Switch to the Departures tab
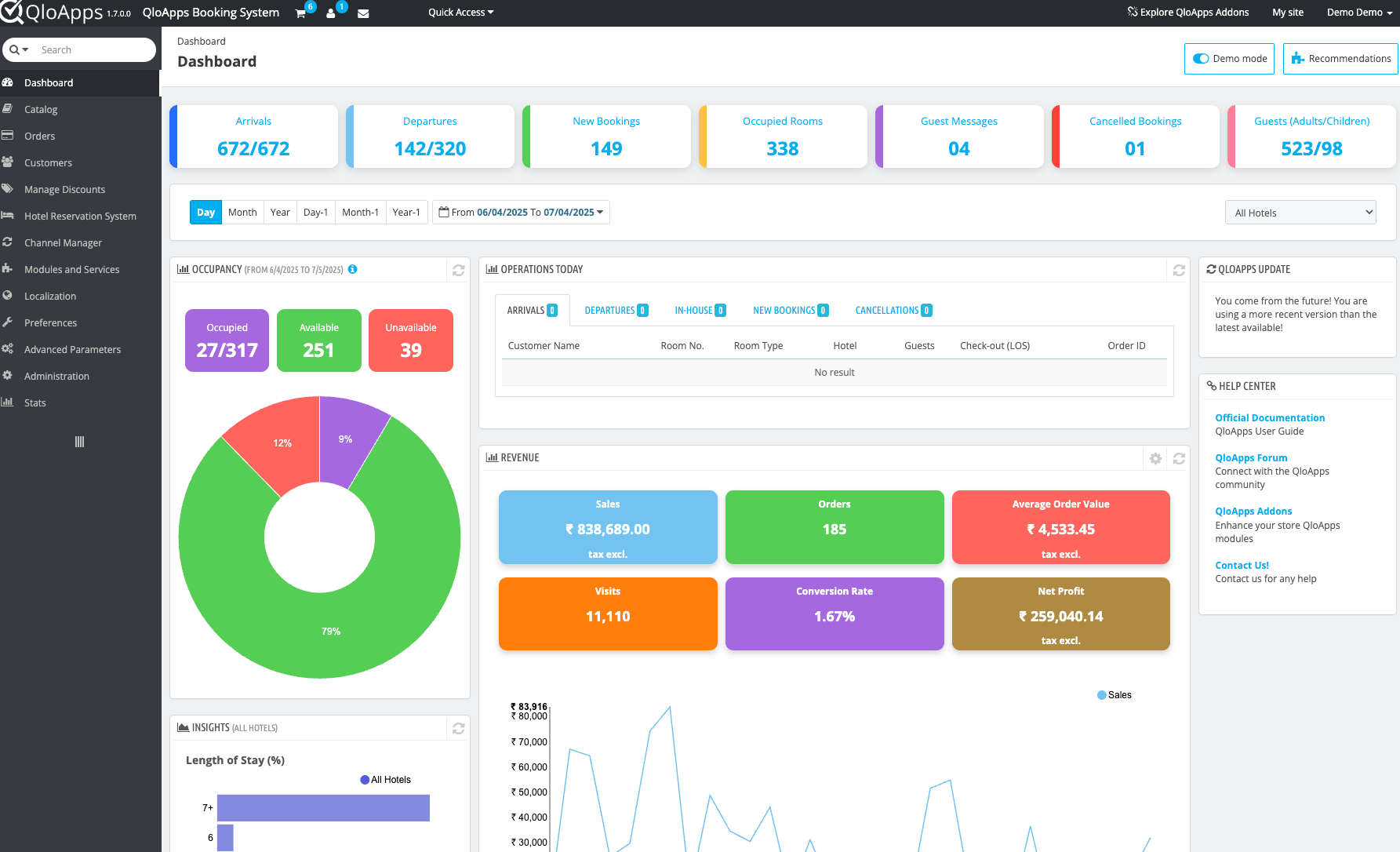 (x=616, y=311)
